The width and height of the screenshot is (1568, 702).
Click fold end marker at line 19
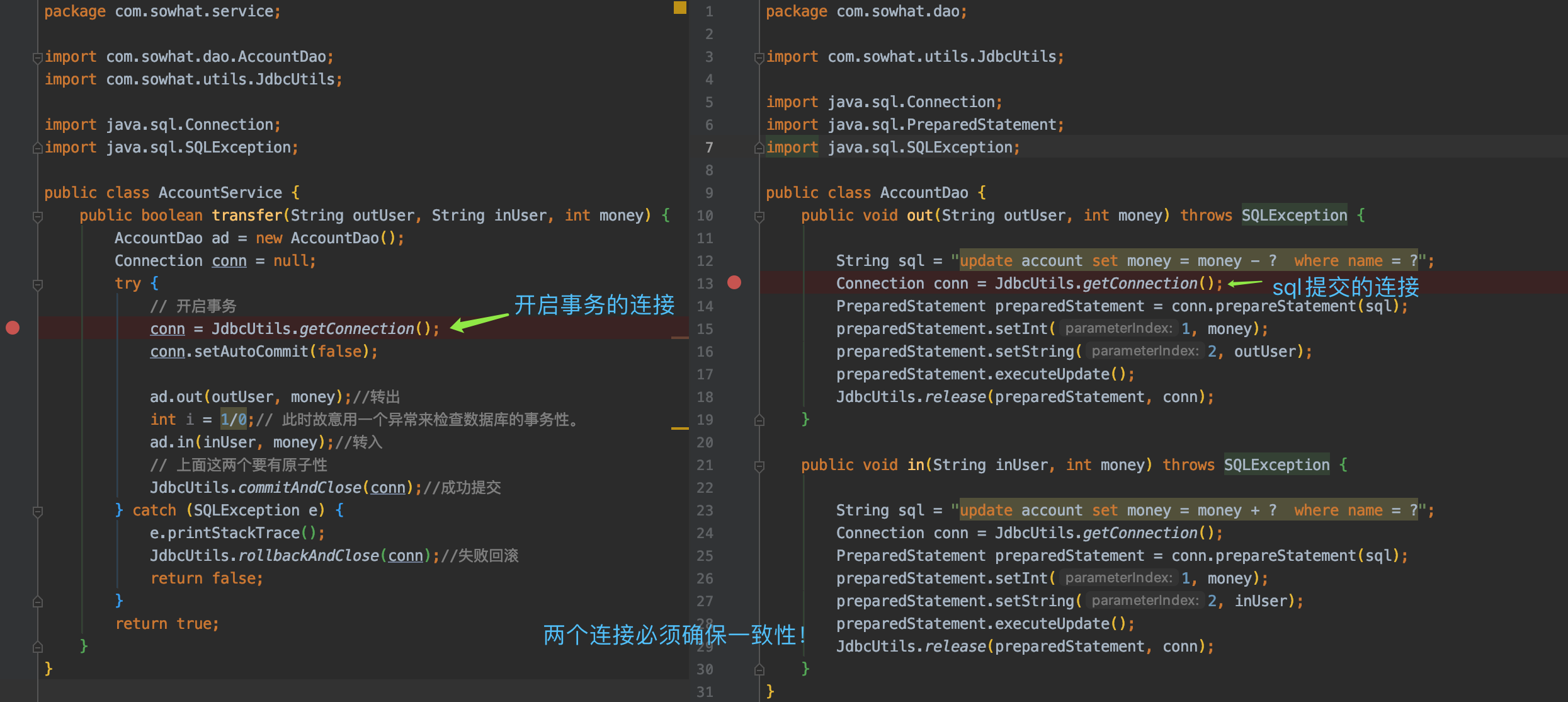[759, 420]
